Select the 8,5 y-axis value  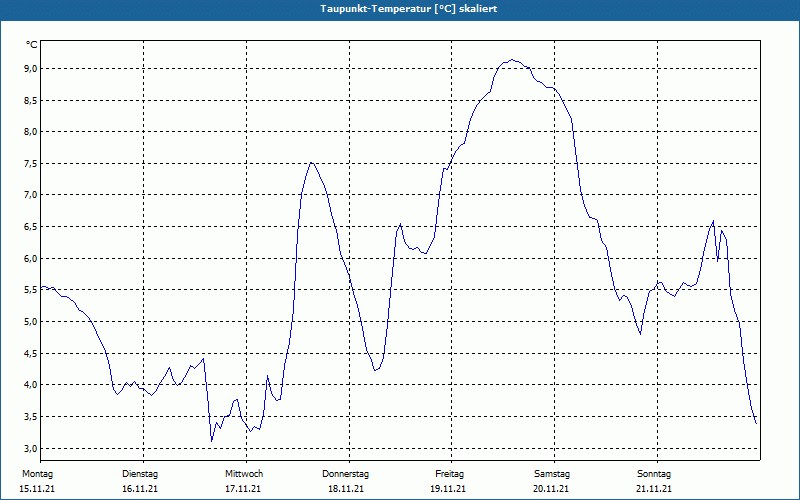pyautogui.click(x=30, y=100)
